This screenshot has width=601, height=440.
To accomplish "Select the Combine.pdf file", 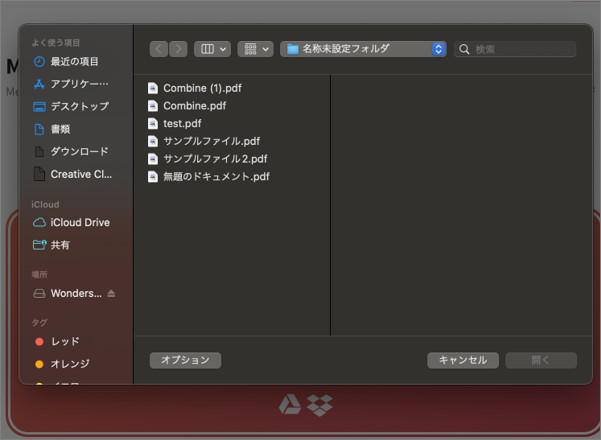I will pyautogui.click(x=187, y=106).
